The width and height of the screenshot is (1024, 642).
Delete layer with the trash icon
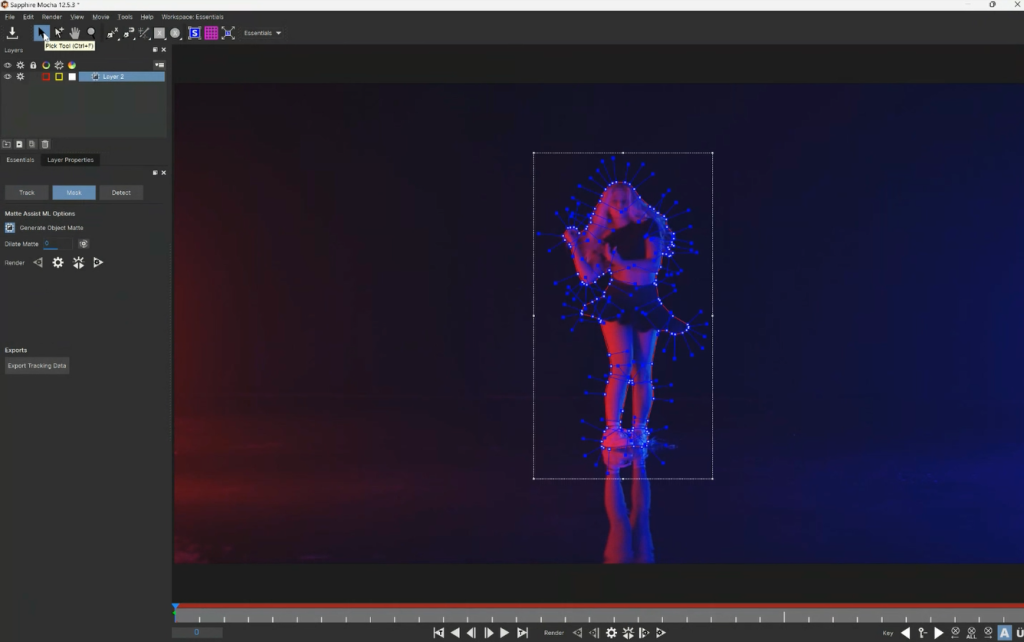pos(45,144)
